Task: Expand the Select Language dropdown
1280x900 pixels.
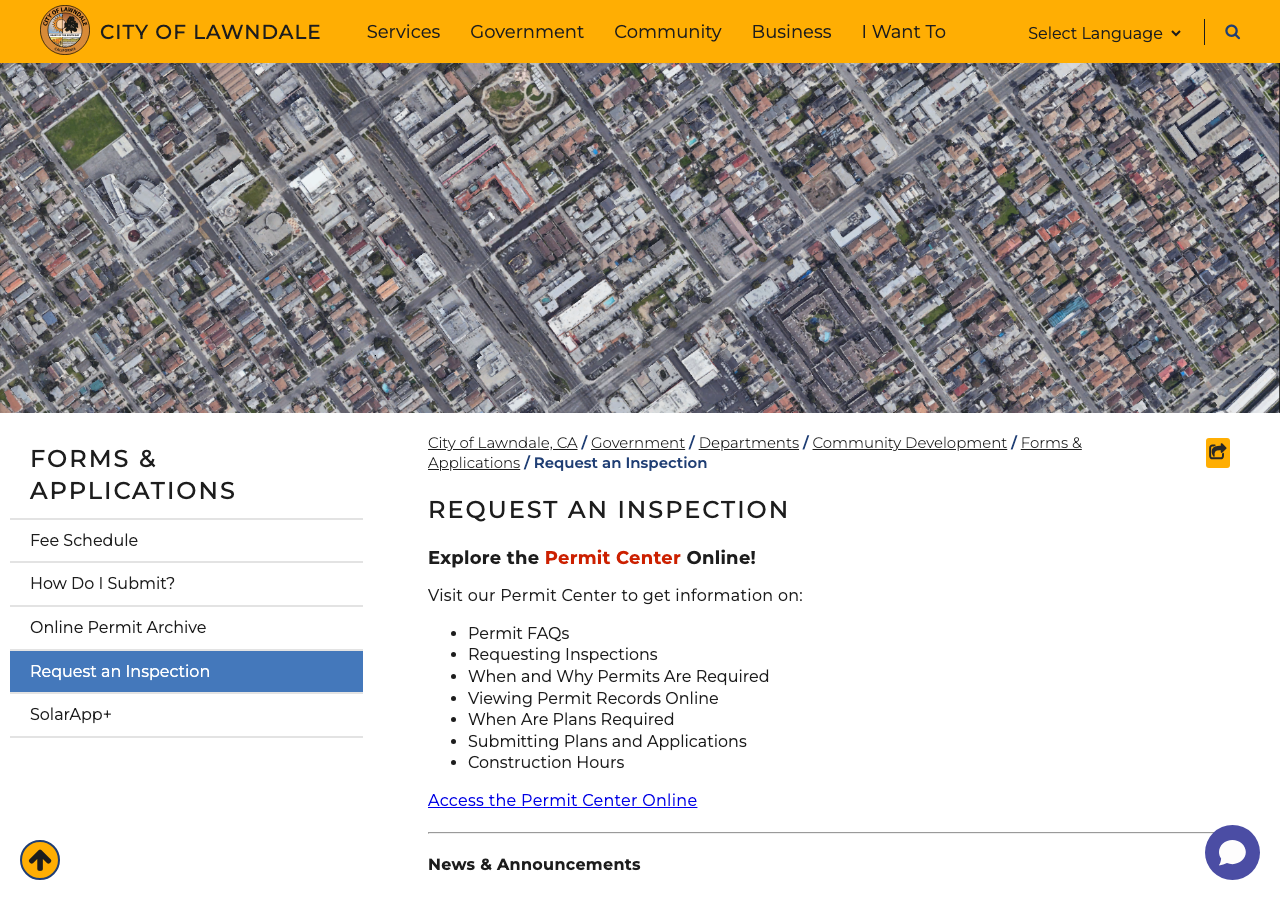Action: point(1104,33)
